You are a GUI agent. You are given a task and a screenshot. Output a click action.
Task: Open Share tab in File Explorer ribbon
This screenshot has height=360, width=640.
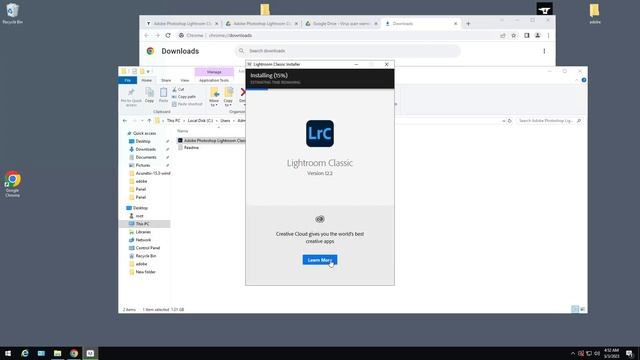[x=166, y=80]
